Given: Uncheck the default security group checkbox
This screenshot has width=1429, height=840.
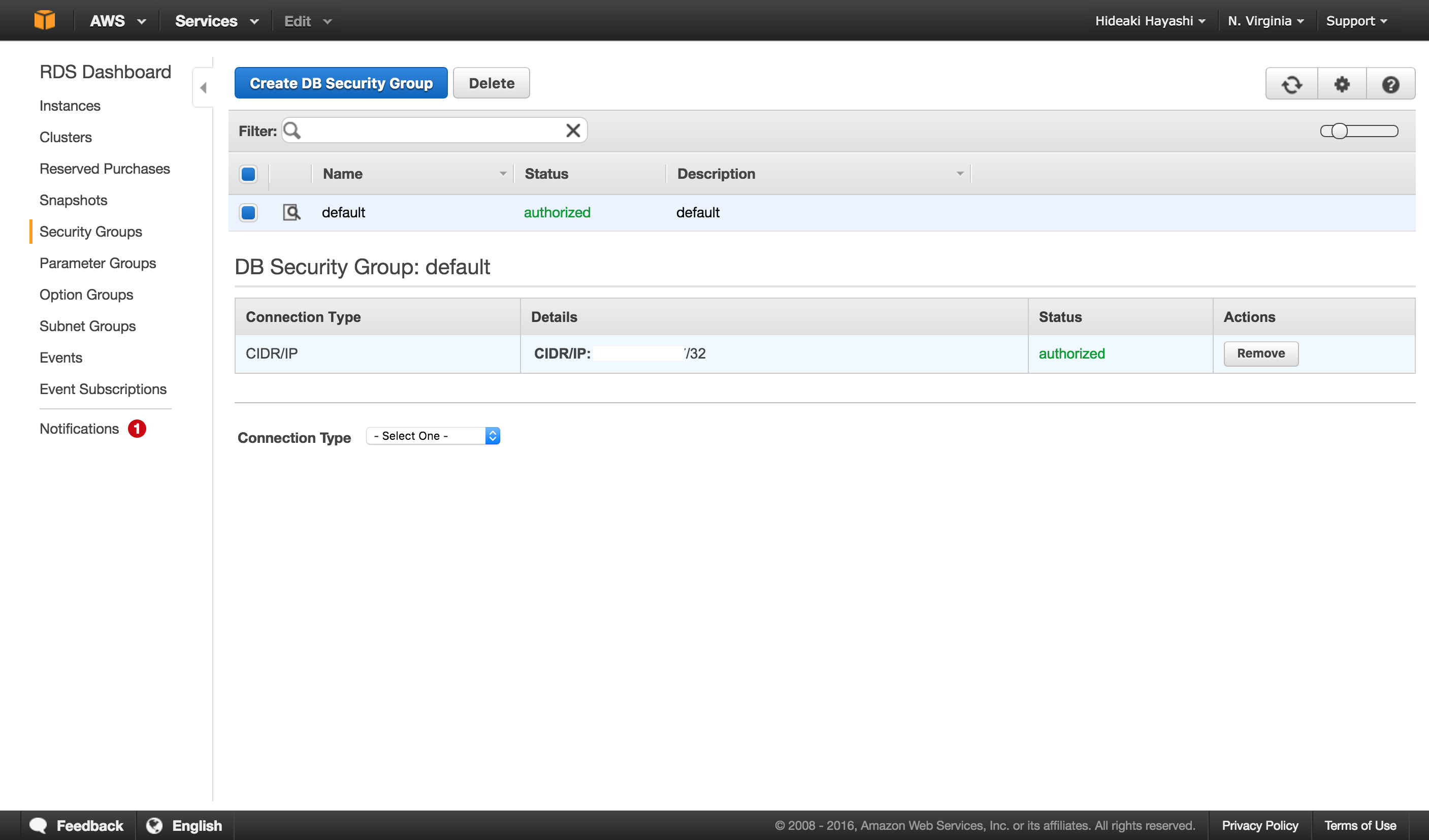Looking at the screenshot, I should click(x=248, y=212).
